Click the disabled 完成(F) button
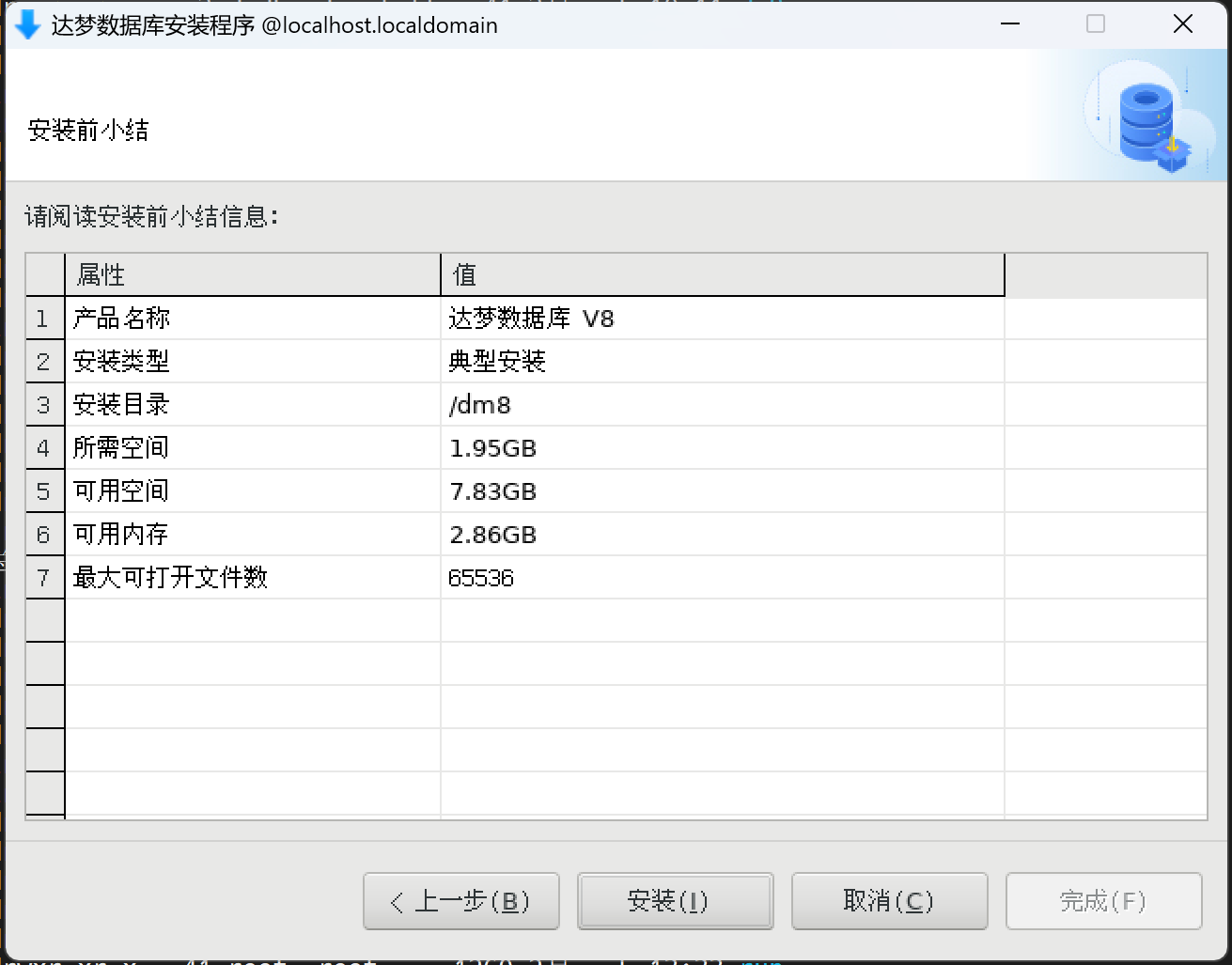 click(x=1104, y=901)
